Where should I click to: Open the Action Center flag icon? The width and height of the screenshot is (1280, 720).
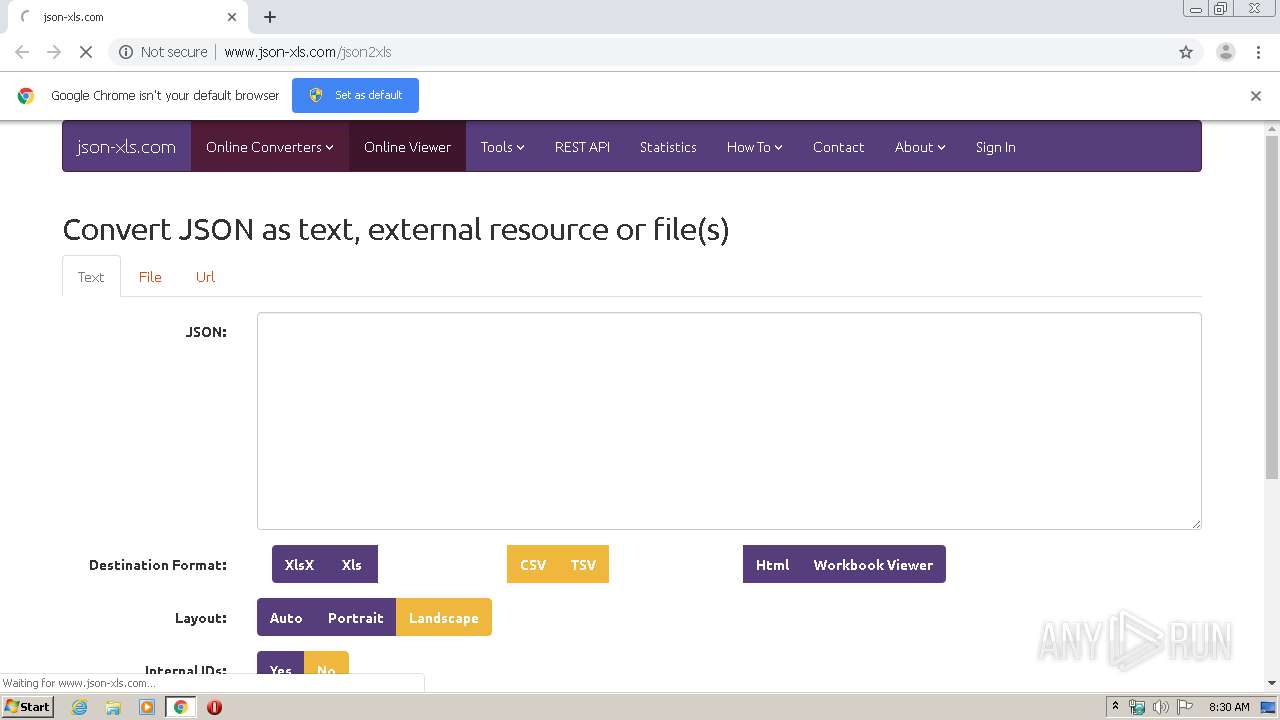tap(1184, 707)
